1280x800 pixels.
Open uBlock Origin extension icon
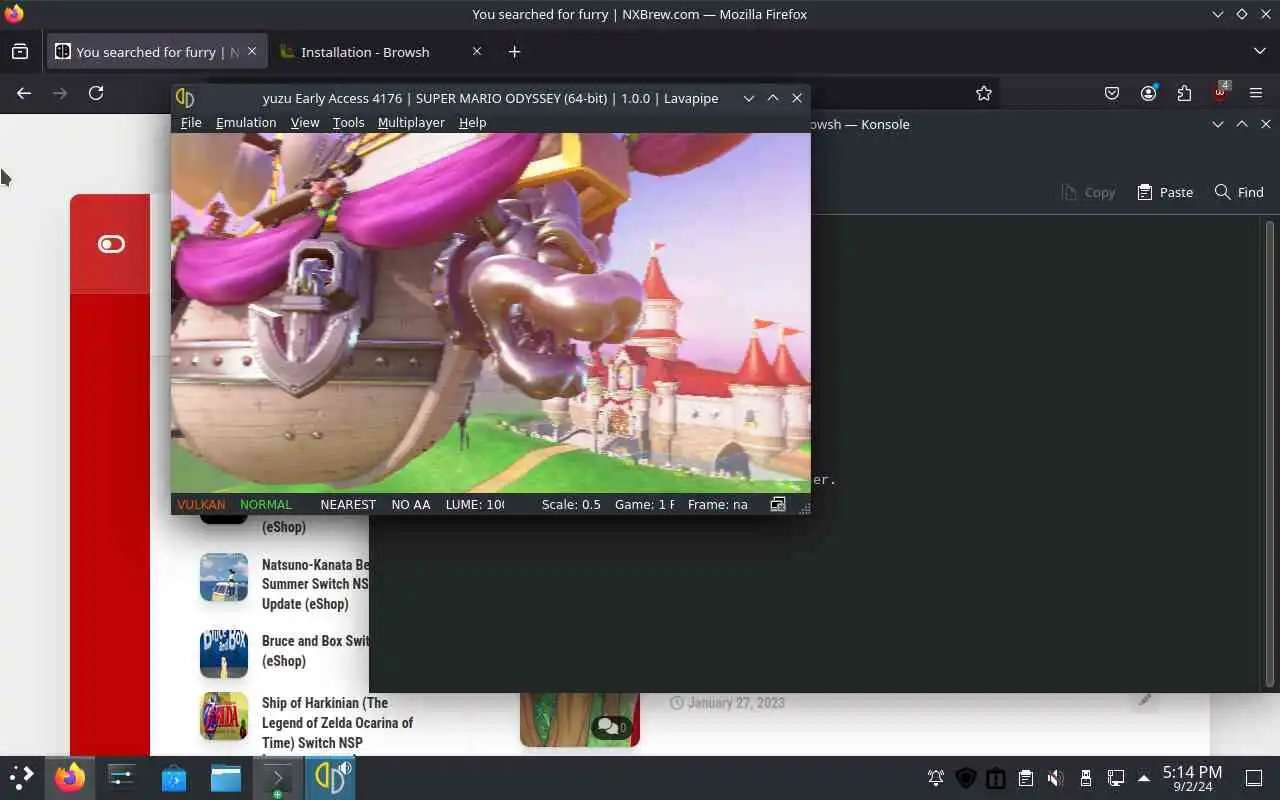pos(1220,93)
